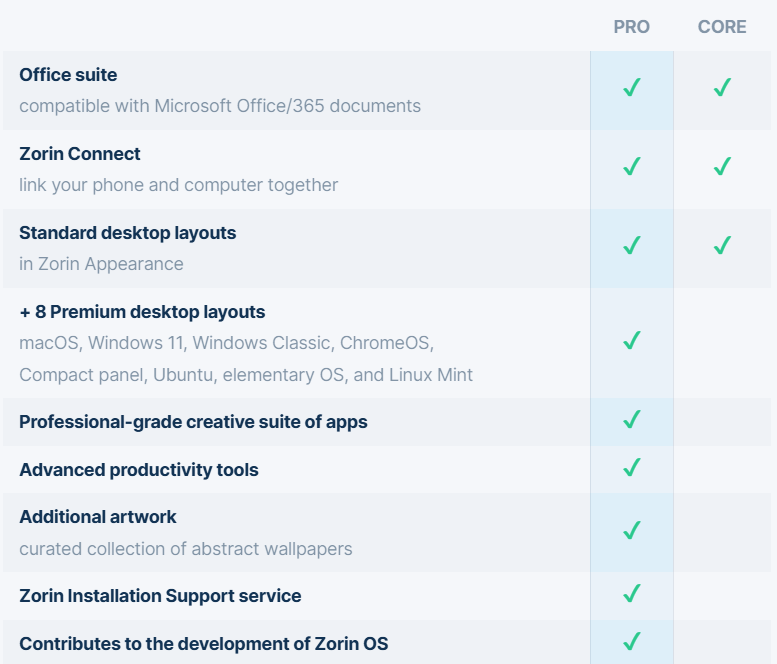Click PRO checkmark for Standard desktop layouts
Viewport: 777px width, 664px height.
pyautogui.click(x=631, y=245)
